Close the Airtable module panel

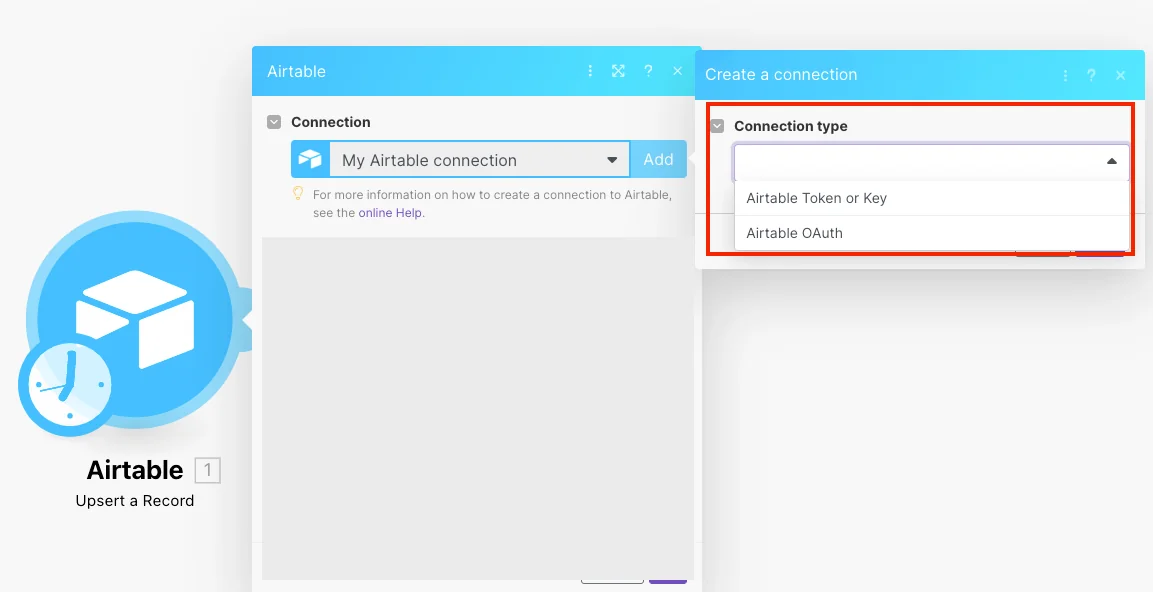click(677, 71)
